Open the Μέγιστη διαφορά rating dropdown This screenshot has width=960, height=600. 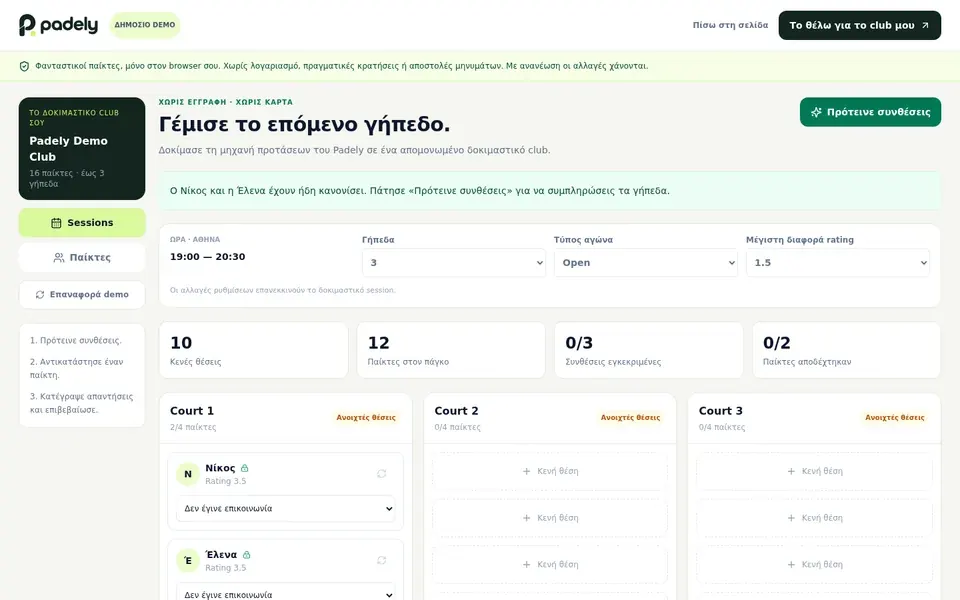coord(838,263)
